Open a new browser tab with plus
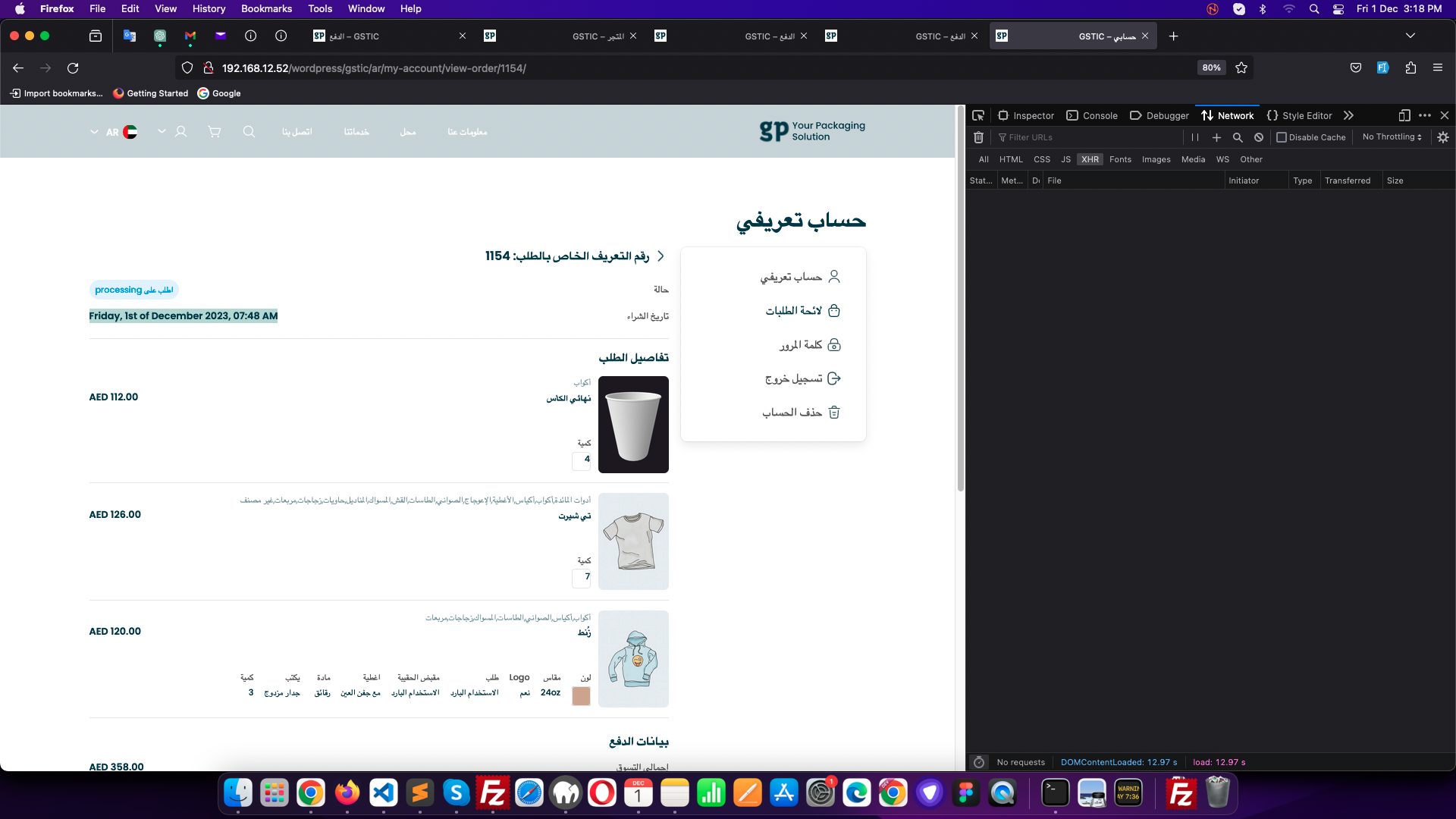The height and width of the screenshot is (819, 1456). click(1173, 36)
